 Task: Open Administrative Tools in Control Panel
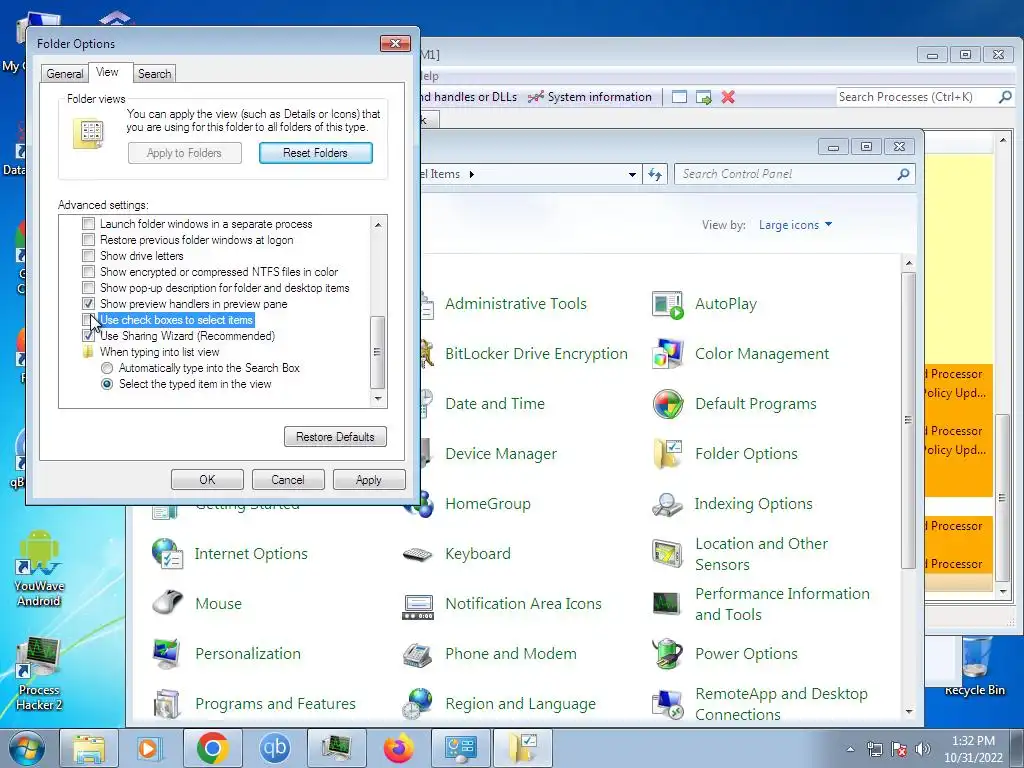(x=516, y=304)
